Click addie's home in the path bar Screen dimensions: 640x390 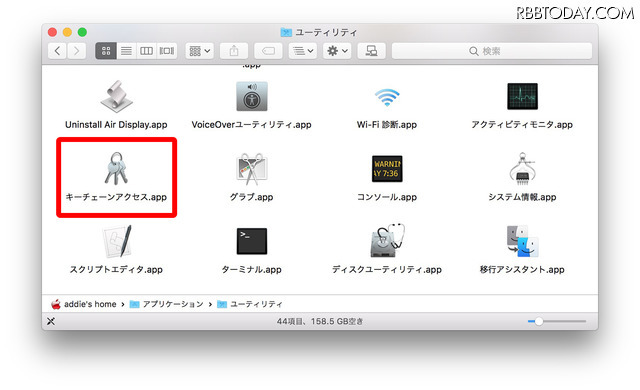(84, 304)
